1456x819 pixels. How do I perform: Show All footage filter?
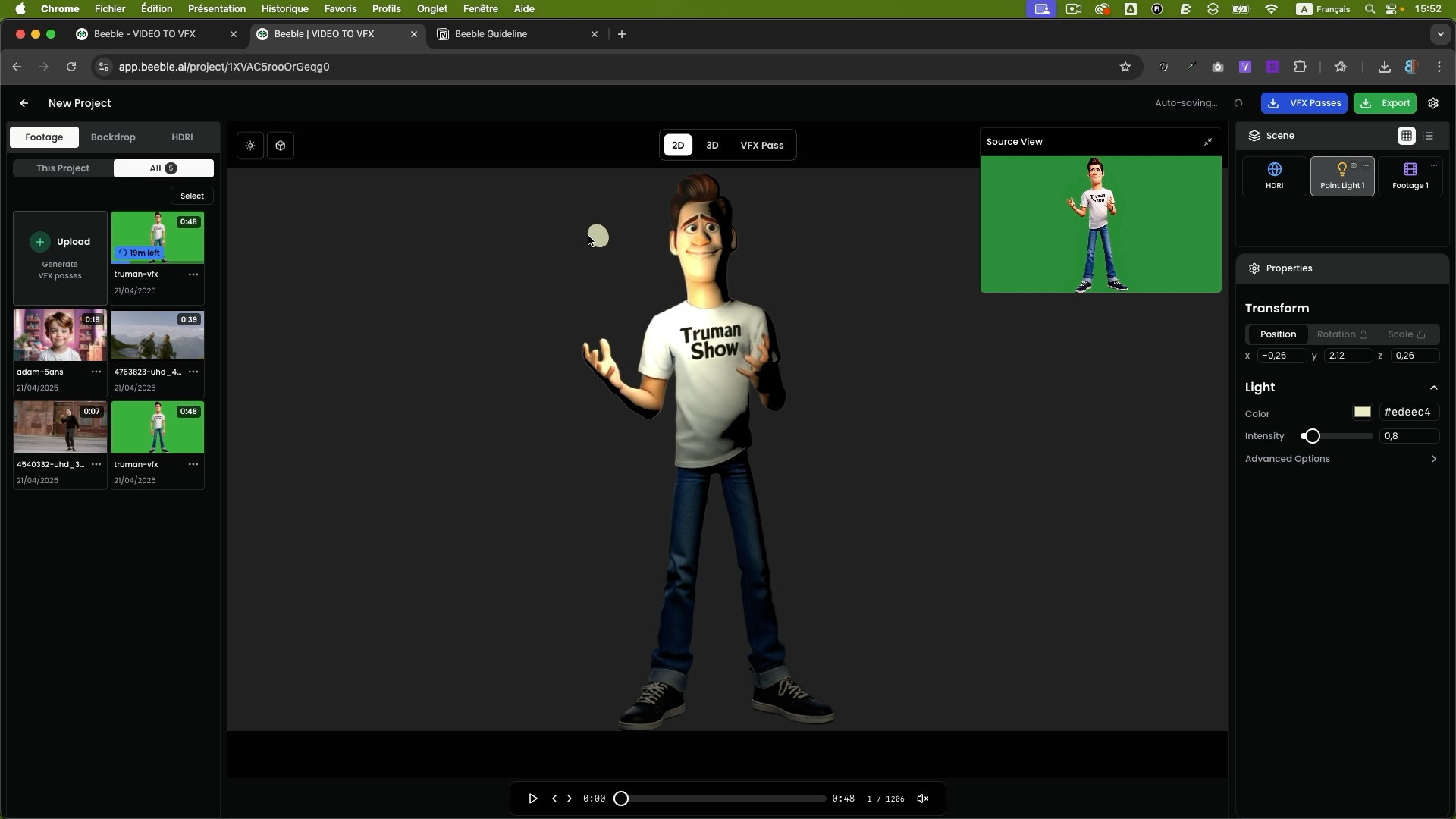pyautogui.click(x=163, y=168)
